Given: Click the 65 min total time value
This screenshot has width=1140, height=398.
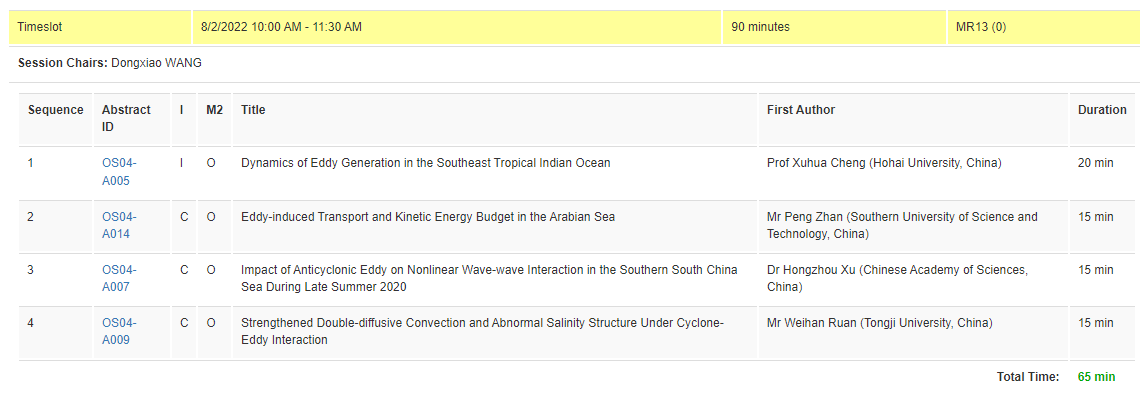Looking at the screenshot, I should [x=1096, y=376].
